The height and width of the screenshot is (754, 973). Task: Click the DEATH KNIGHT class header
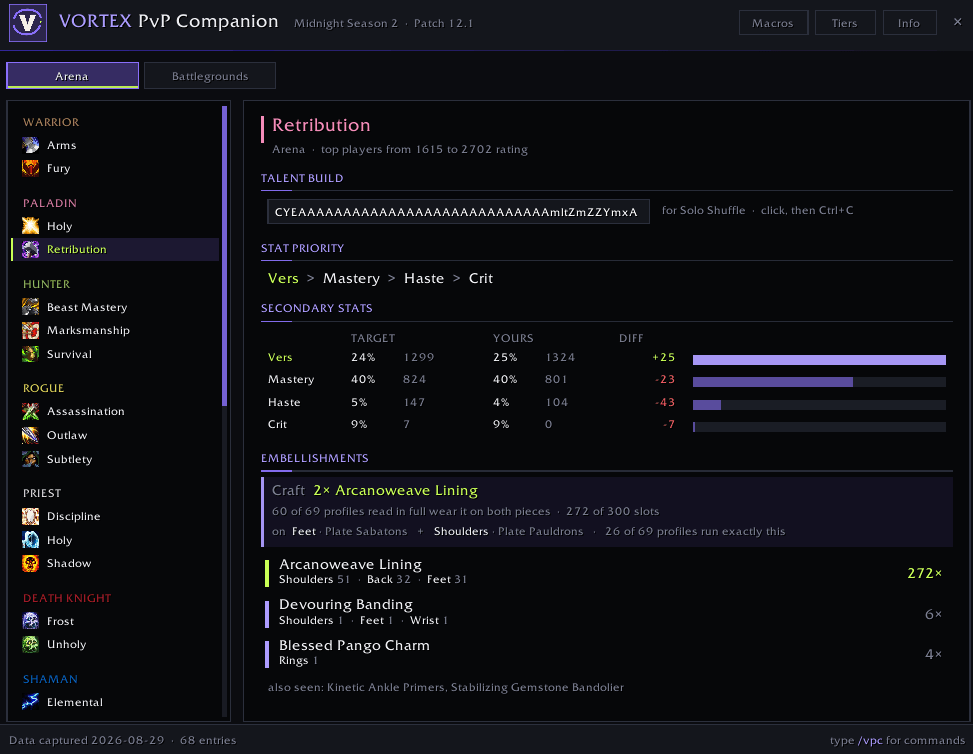click(x=67, y=598)
